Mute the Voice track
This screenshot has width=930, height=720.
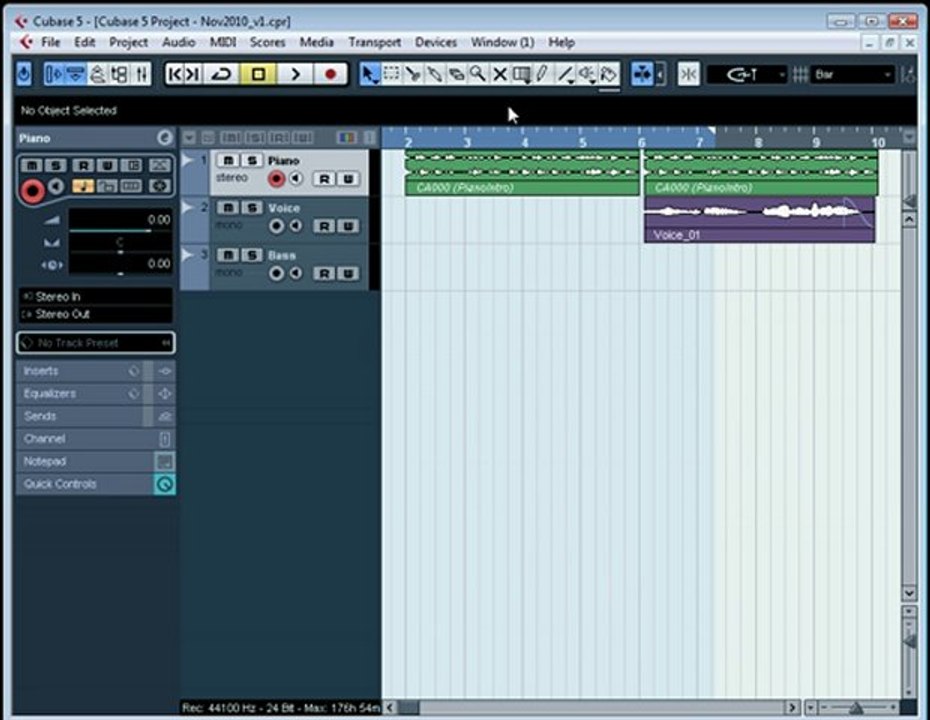[x=228, y=208]
